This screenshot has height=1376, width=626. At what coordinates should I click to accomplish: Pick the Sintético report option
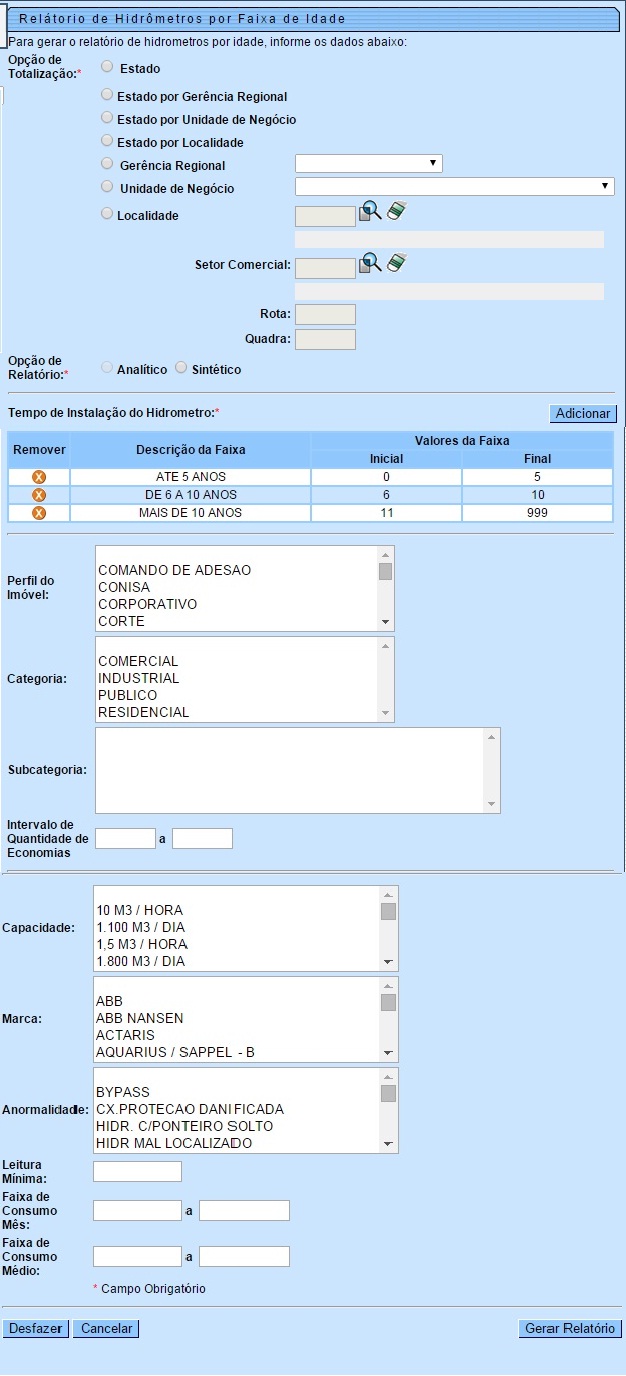click(181, 368)
